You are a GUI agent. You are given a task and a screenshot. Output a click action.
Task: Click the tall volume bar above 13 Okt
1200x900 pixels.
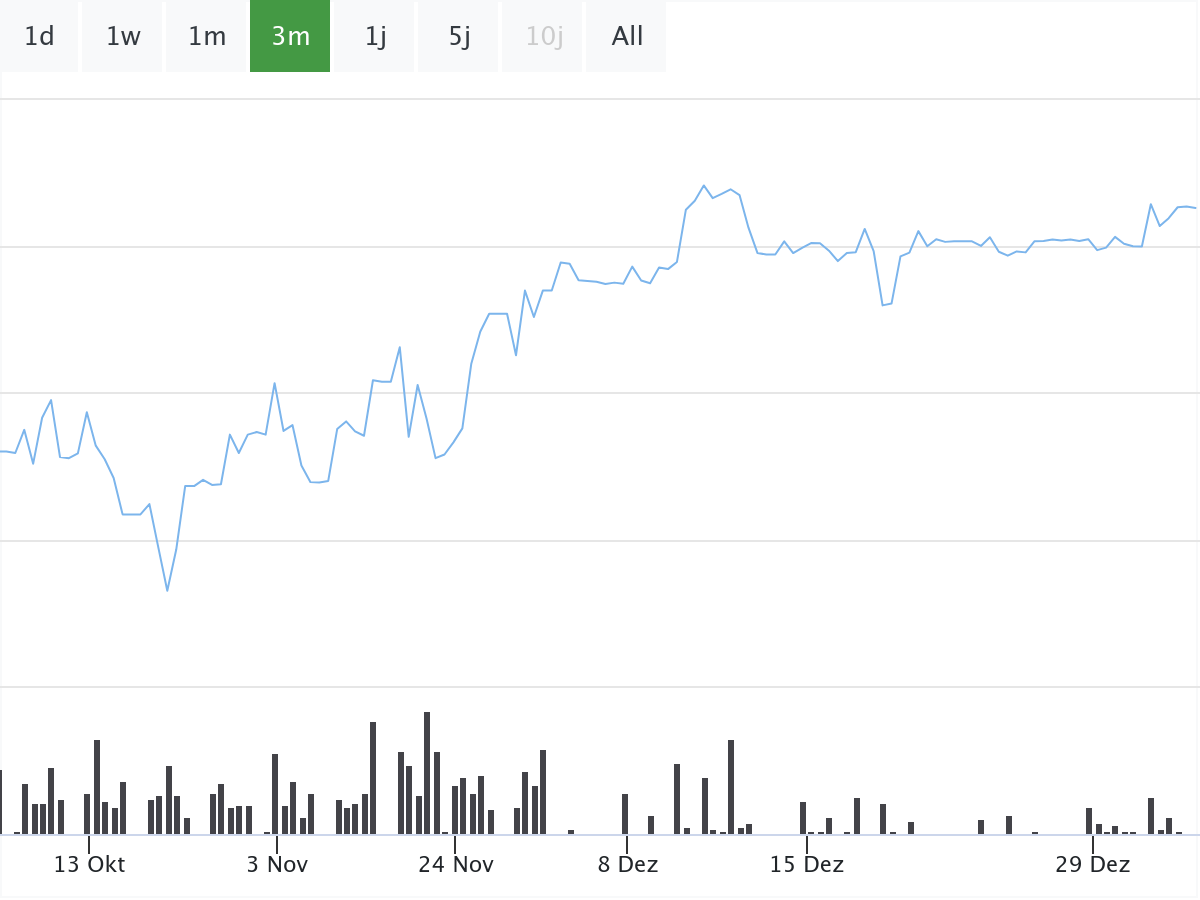(97, 786)
